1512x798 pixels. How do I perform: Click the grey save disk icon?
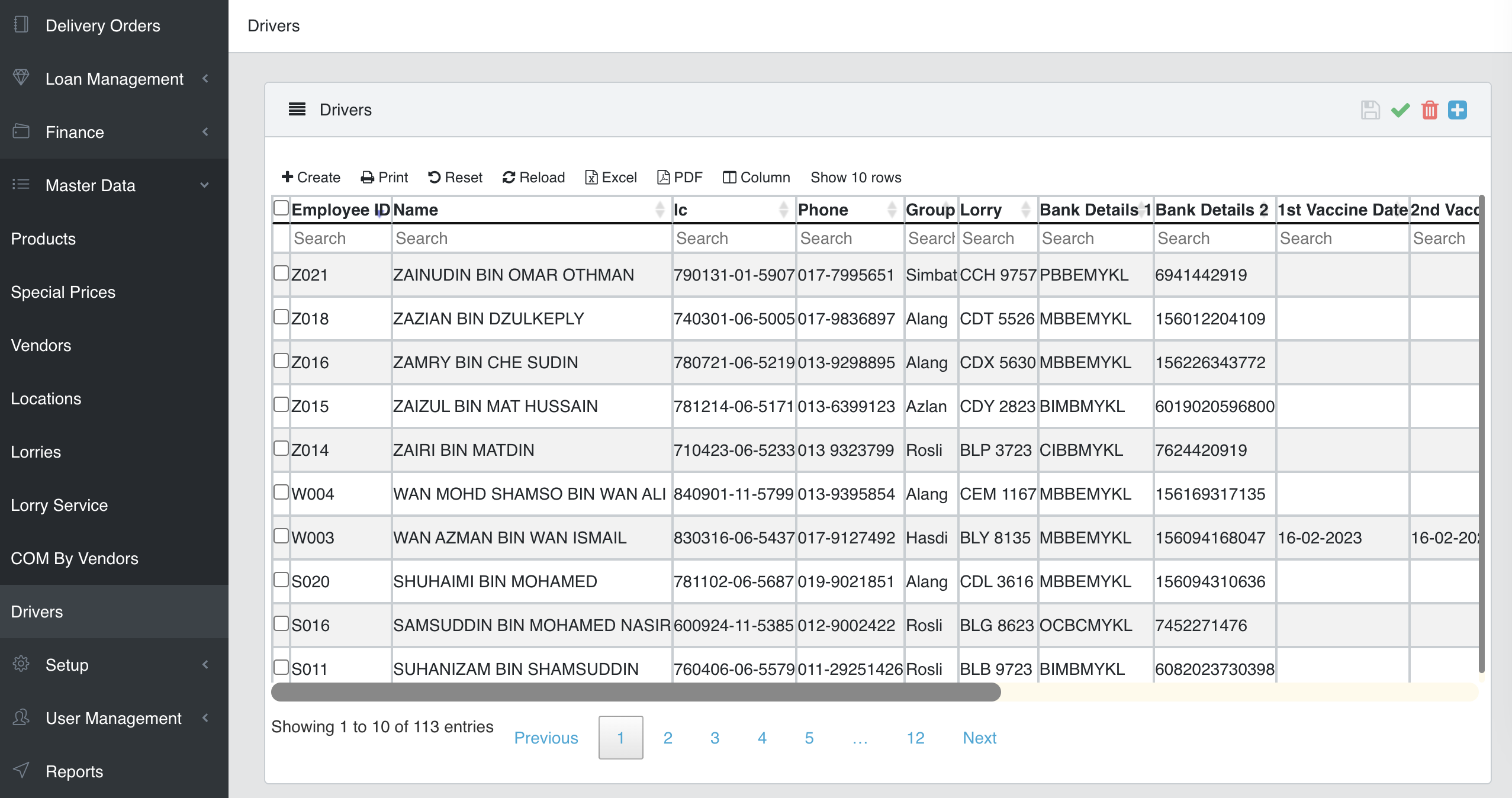click(1370, 110)
